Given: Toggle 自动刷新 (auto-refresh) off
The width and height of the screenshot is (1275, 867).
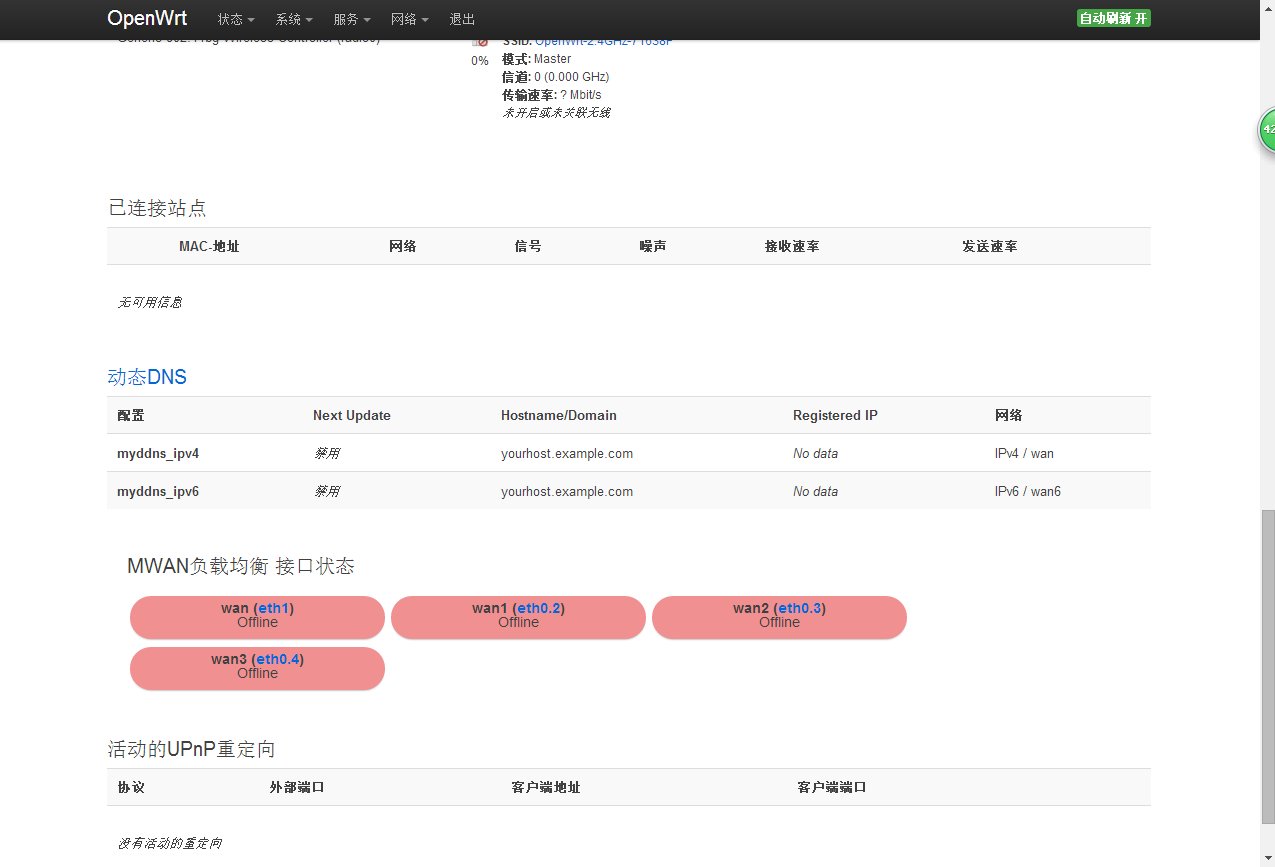Looking at the screenshot, I should pos(1113,18).
